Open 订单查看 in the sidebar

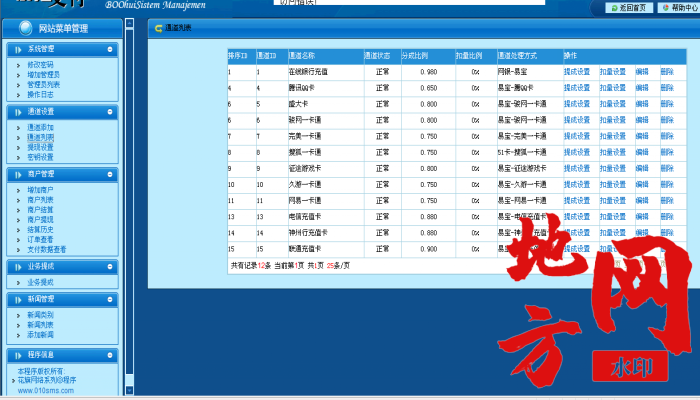coord(40,240)
